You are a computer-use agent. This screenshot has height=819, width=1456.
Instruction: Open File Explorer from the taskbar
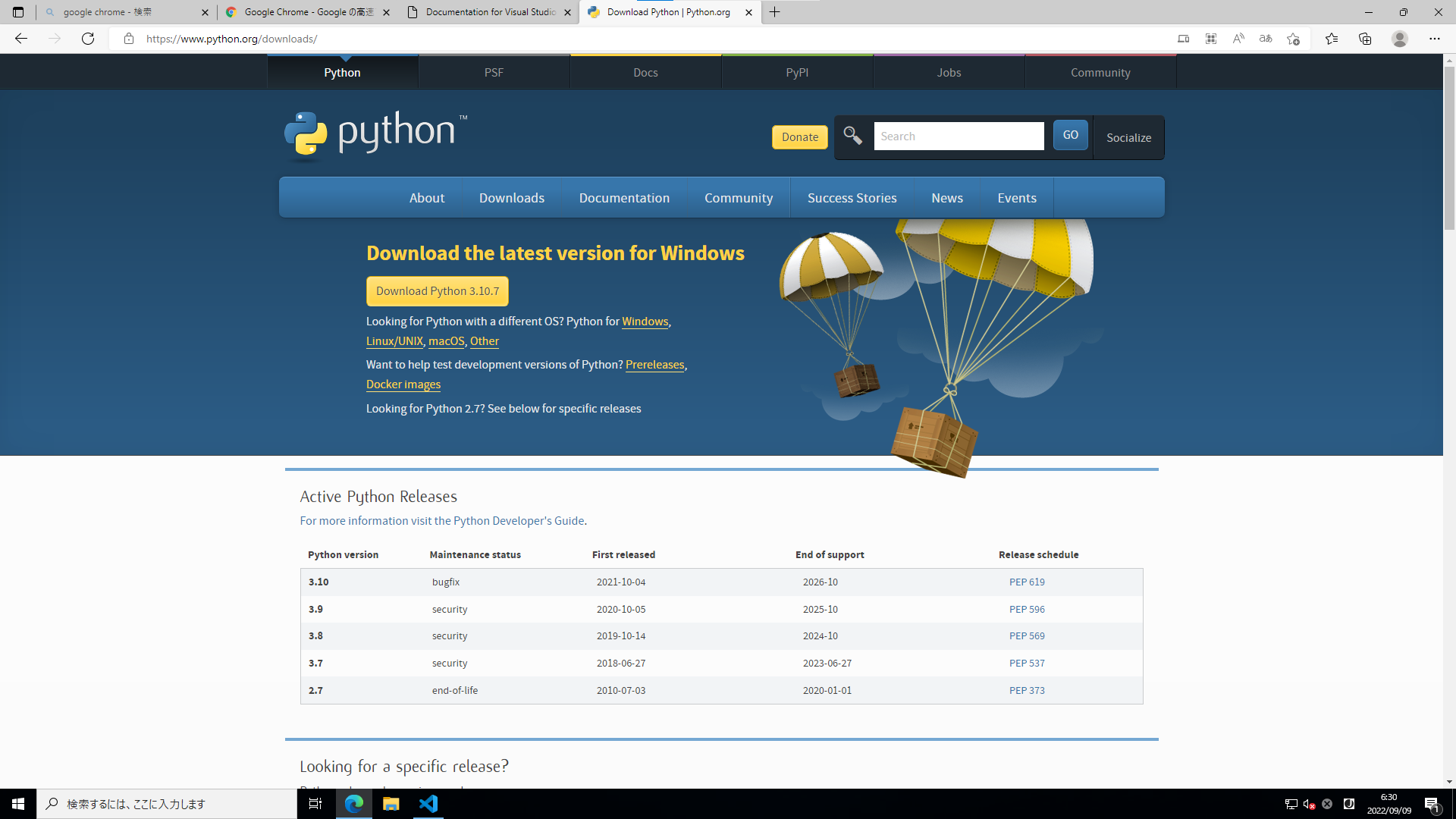click(391, 803)
